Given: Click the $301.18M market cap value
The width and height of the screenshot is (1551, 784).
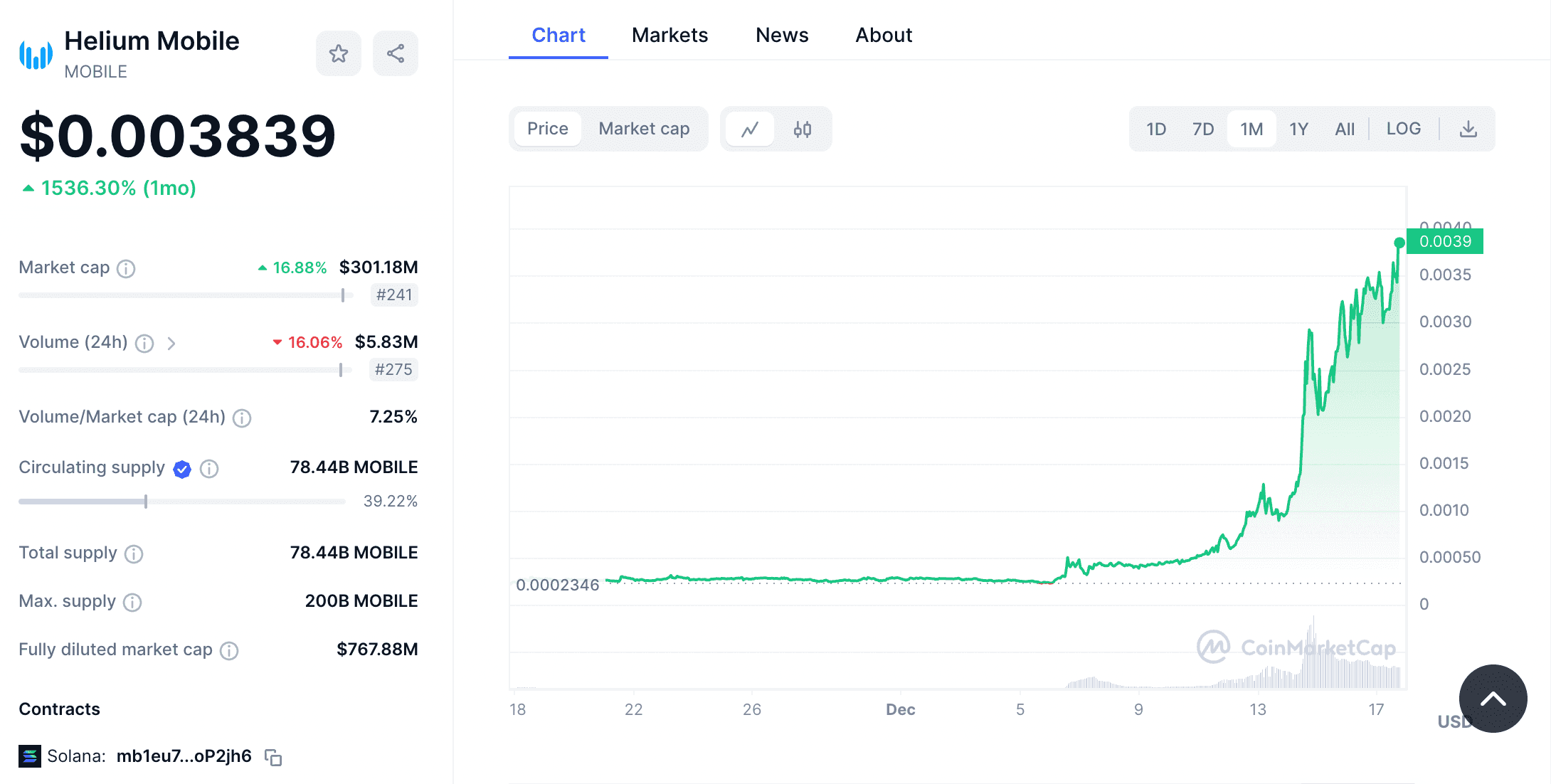Looking at the screenshot, I should click(x=379, y=267).
